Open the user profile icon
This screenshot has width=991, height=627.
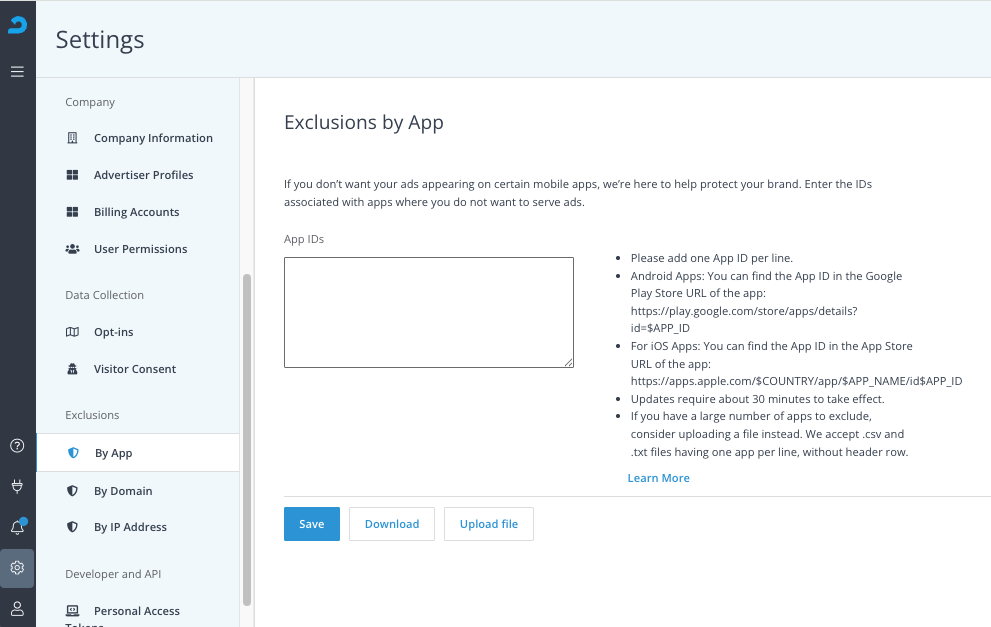tap(17, 609)
